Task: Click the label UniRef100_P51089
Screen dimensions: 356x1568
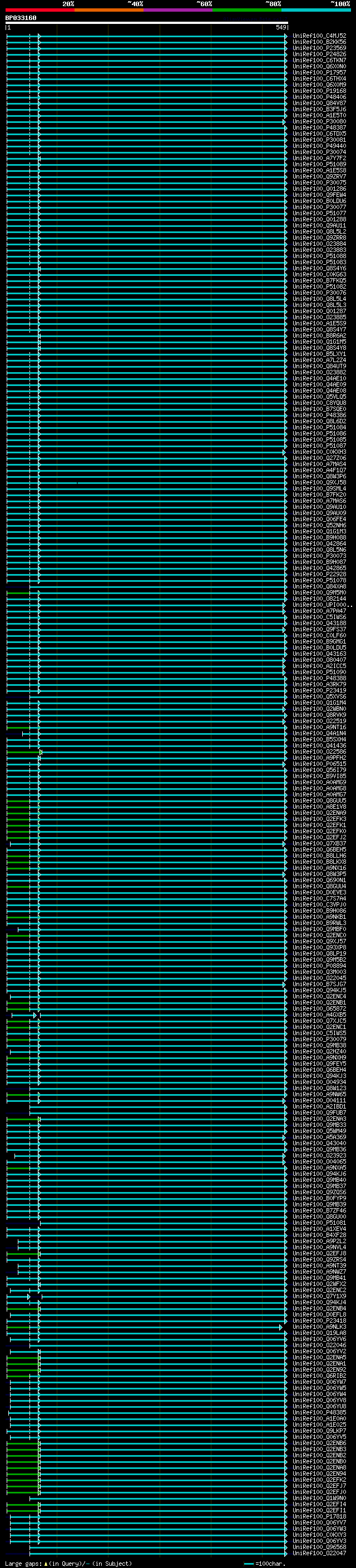Action: pos(319,164)
